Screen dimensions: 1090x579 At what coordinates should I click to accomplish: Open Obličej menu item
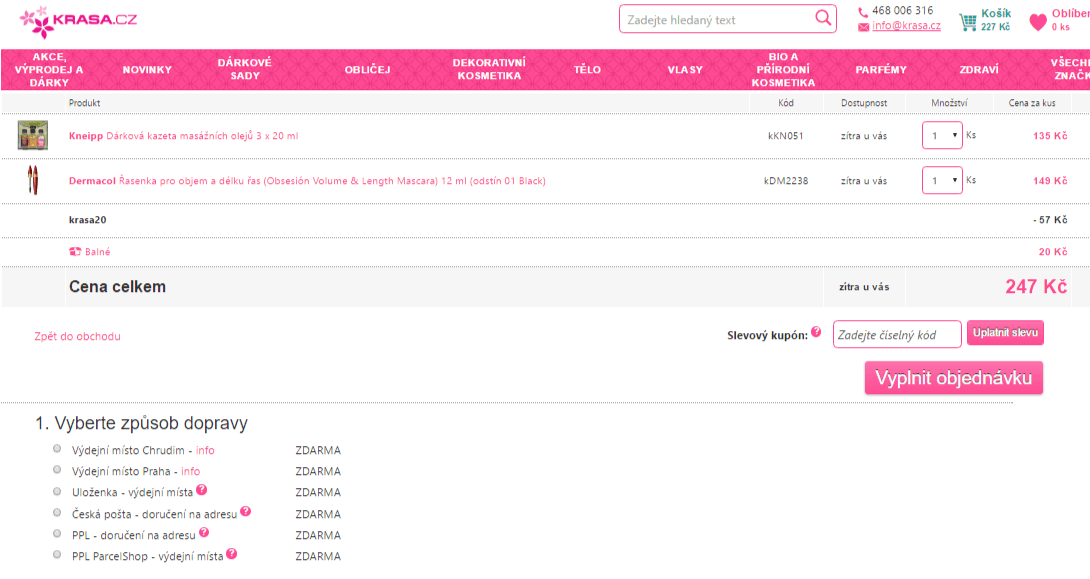tap(368, 70)
